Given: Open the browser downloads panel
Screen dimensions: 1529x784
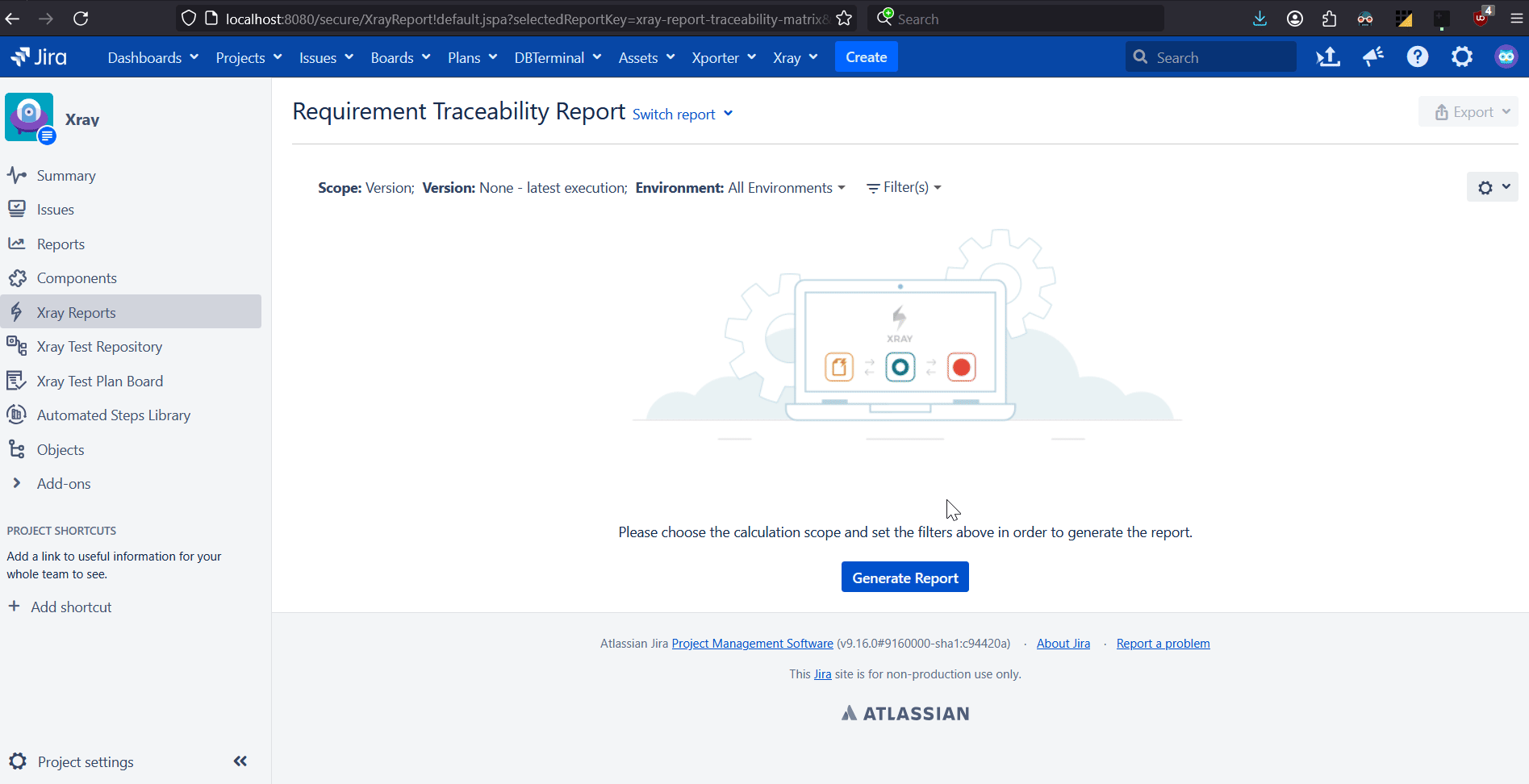Looking at the screenshot, I should [x=1260, y=19].
